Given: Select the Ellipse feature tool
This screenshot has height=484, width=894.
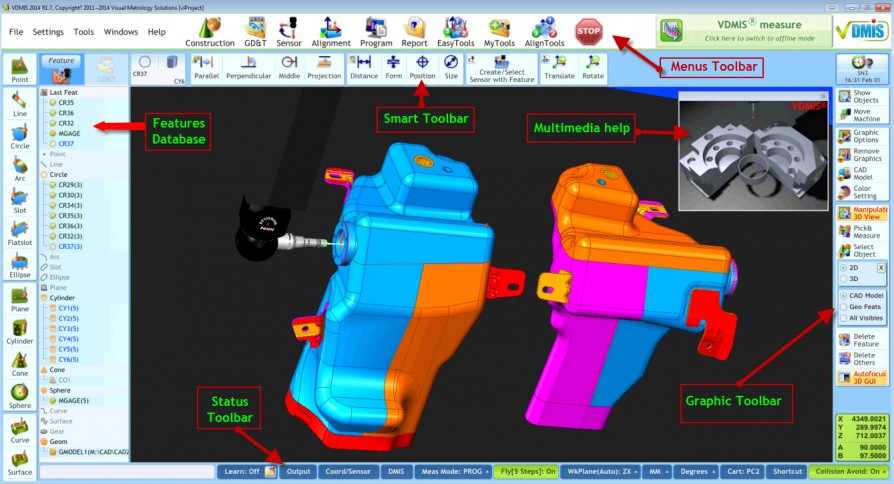Looking at the screenshot, I should coord(19,266).
